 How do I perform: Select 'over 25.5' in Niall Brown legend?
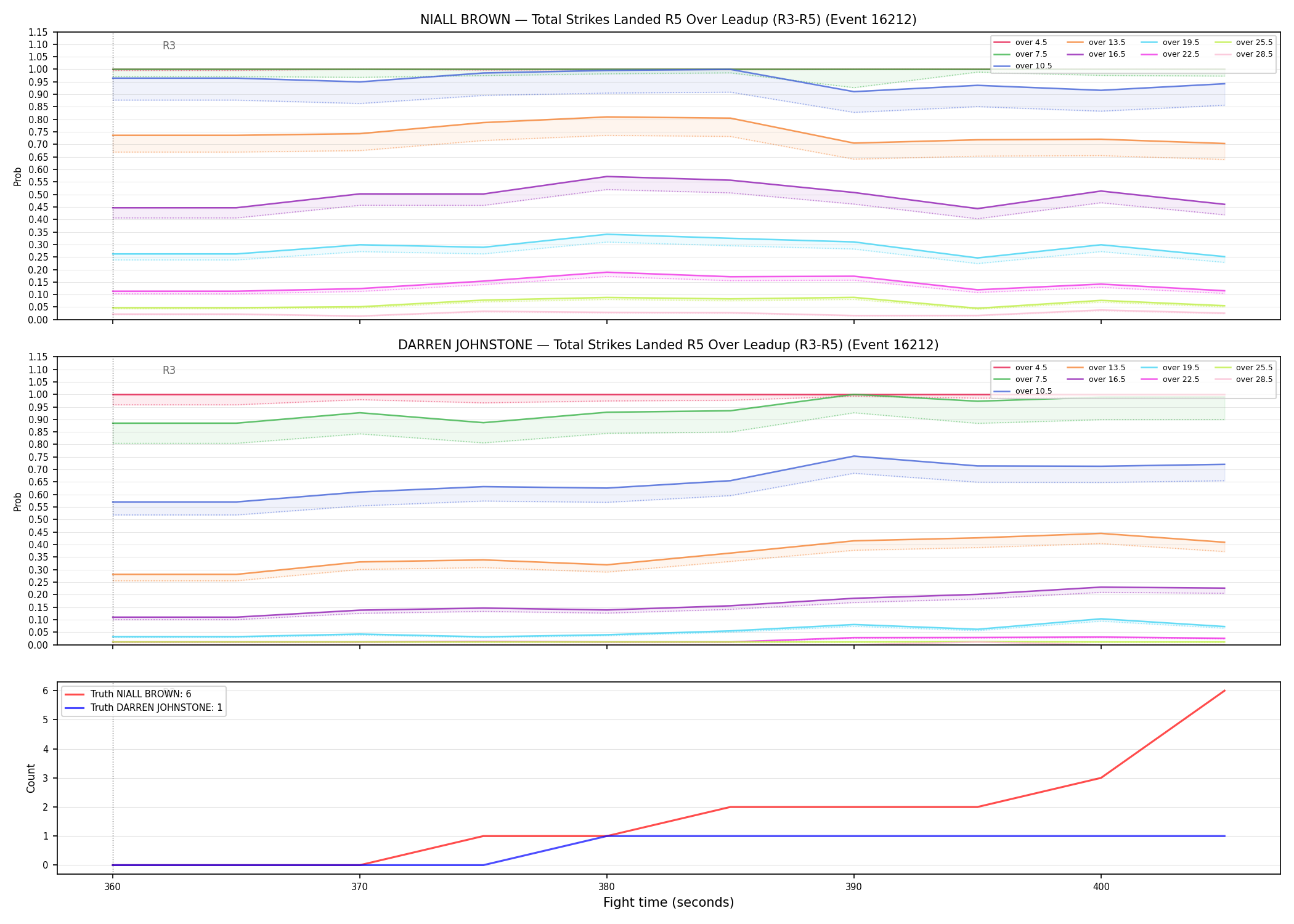[x=1243, y=43]
